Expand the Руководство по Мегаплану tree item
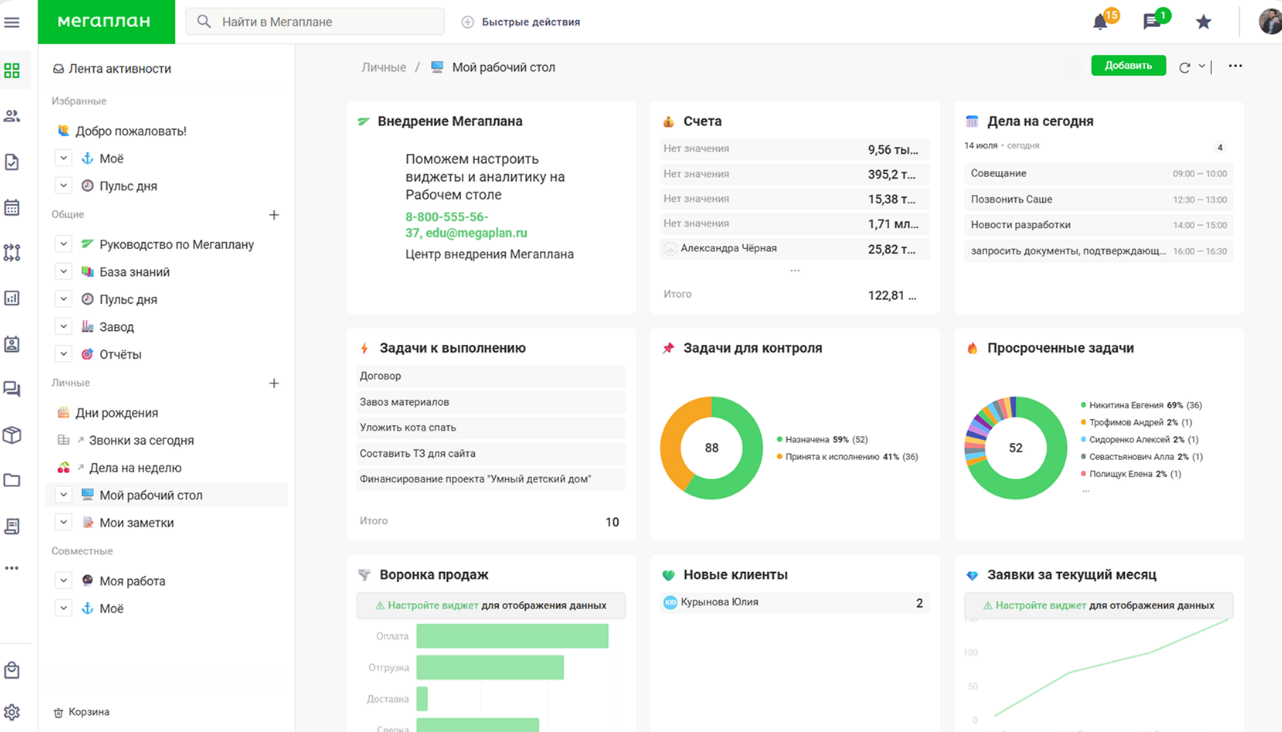The width and height of the screenshot is (1282, 732). (63, 244)
